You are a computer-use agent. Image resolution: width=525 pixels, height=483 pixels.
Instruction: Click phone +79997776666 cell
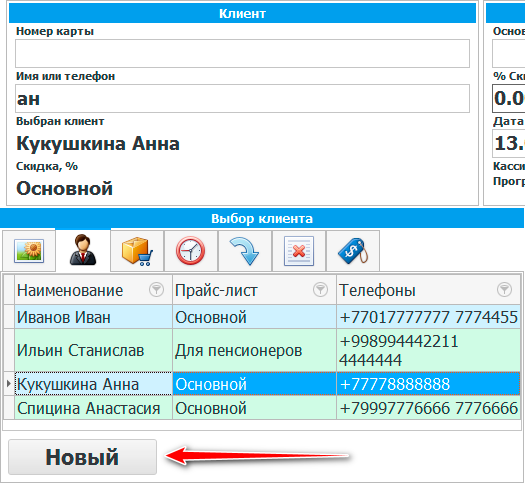coord(428,408)
